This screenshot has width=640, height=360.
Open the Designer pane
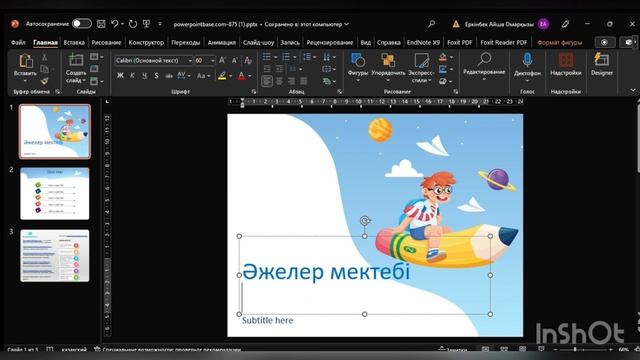click(x=602, y=60)
